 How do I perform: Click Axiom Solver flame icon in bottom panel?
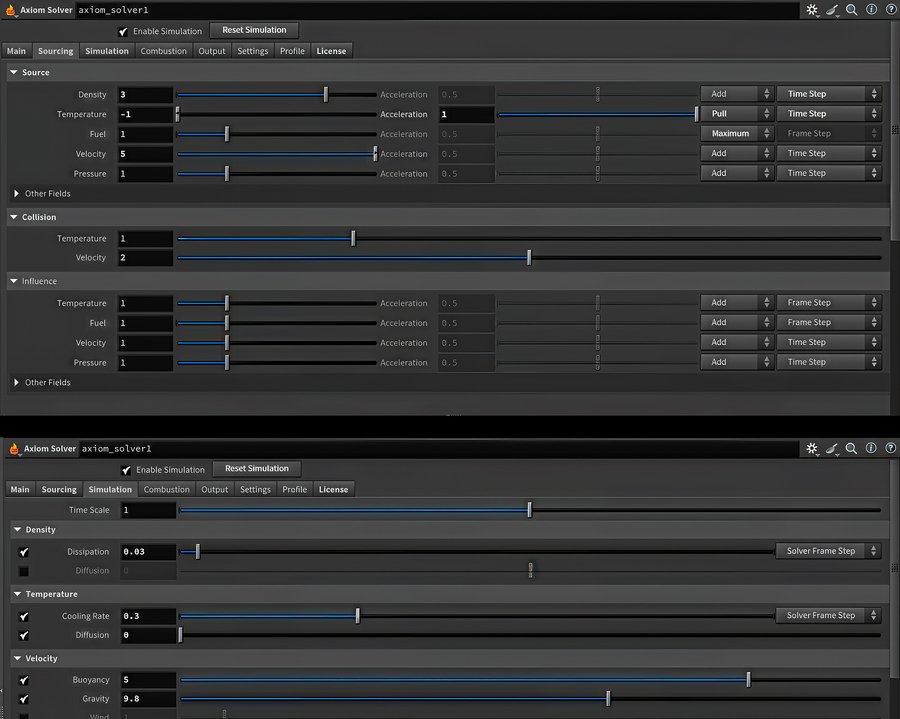point(14,448)
